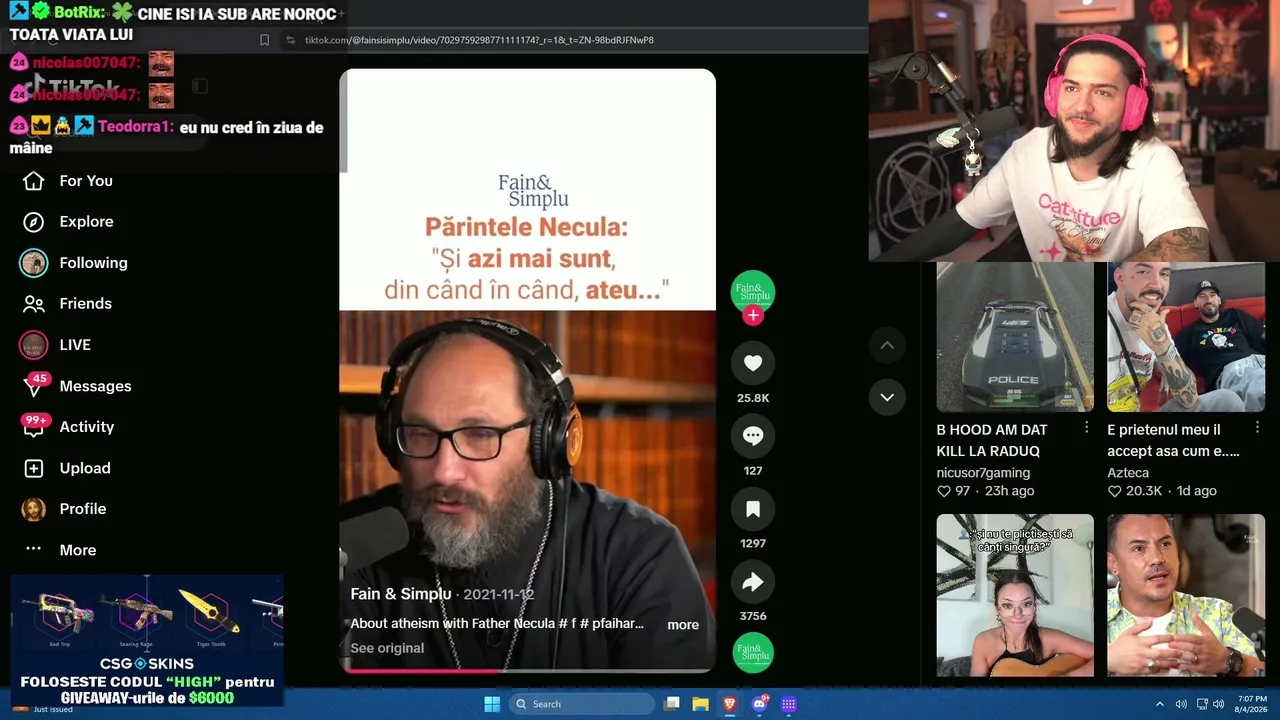Open 'E prietenul meu il accept' title
This screenshot has height=720, width=1280.
[x=1174, y=441]
